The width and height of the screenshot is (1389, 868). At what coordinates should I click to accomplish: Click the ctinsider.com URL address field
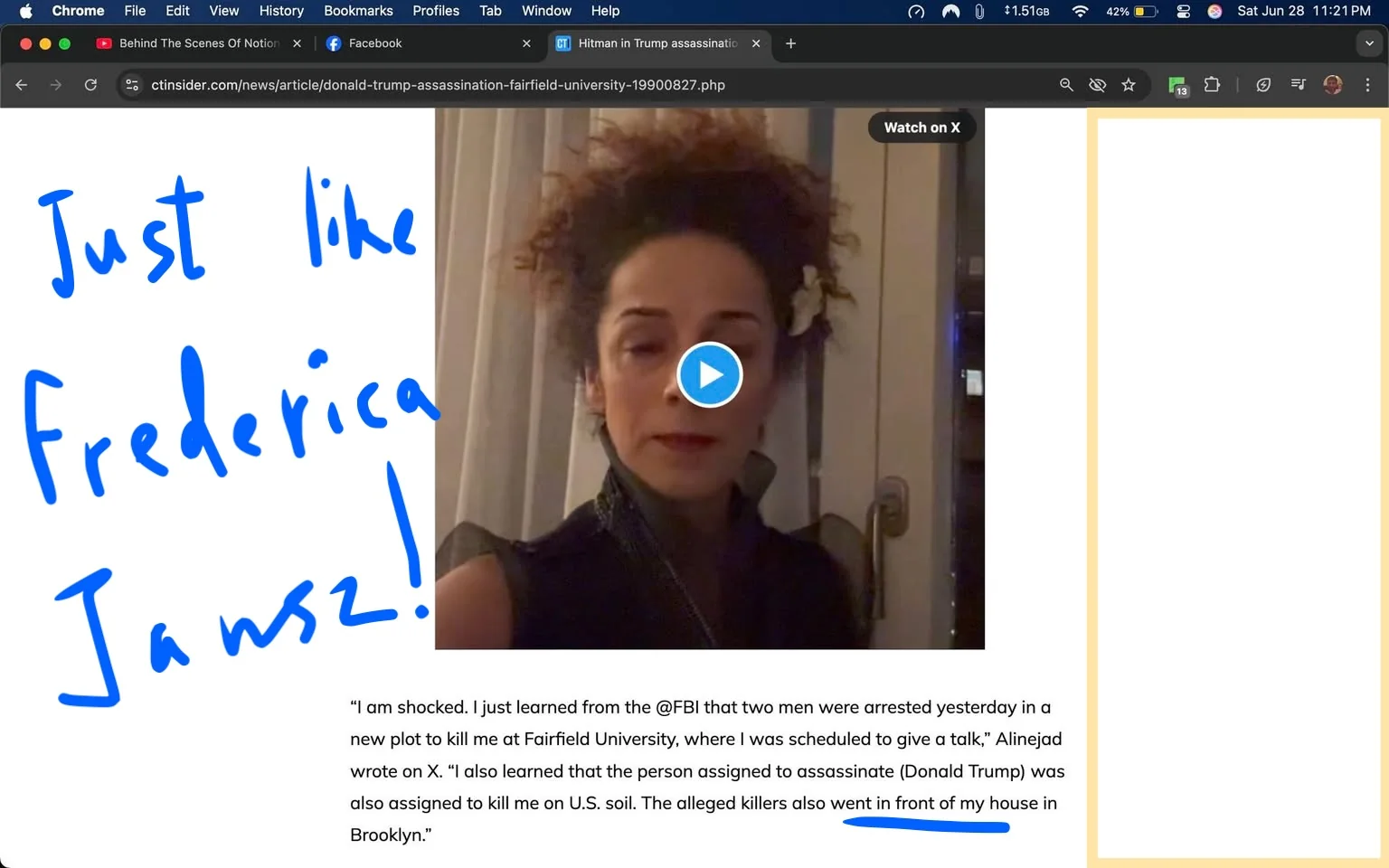(x=588, y=85)
